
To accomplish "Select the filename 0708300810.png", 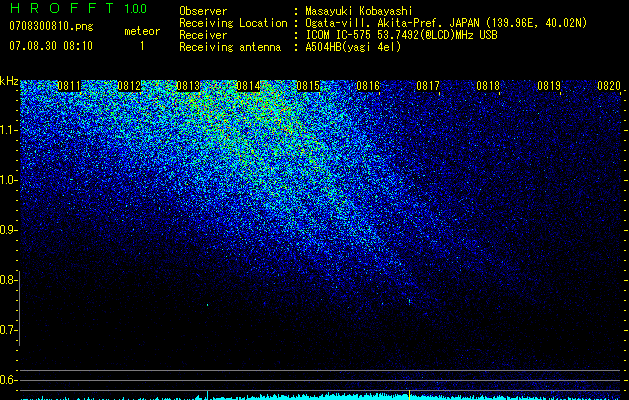I will click(51, 26).
